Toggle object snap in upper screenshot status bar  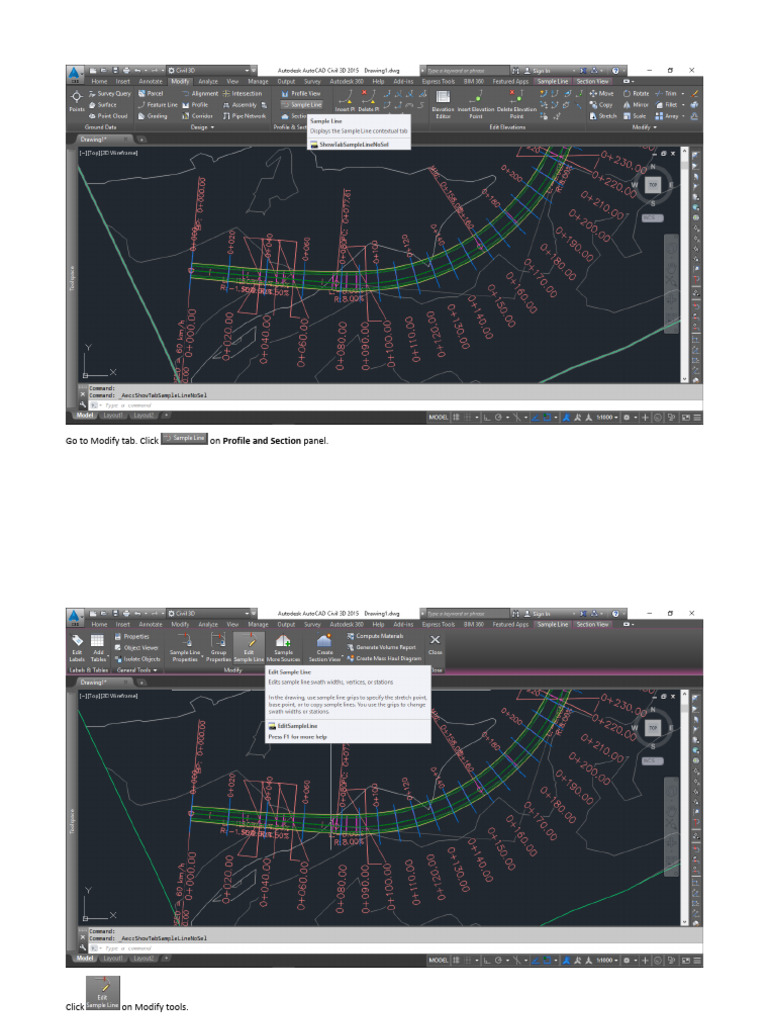point(547,417)
